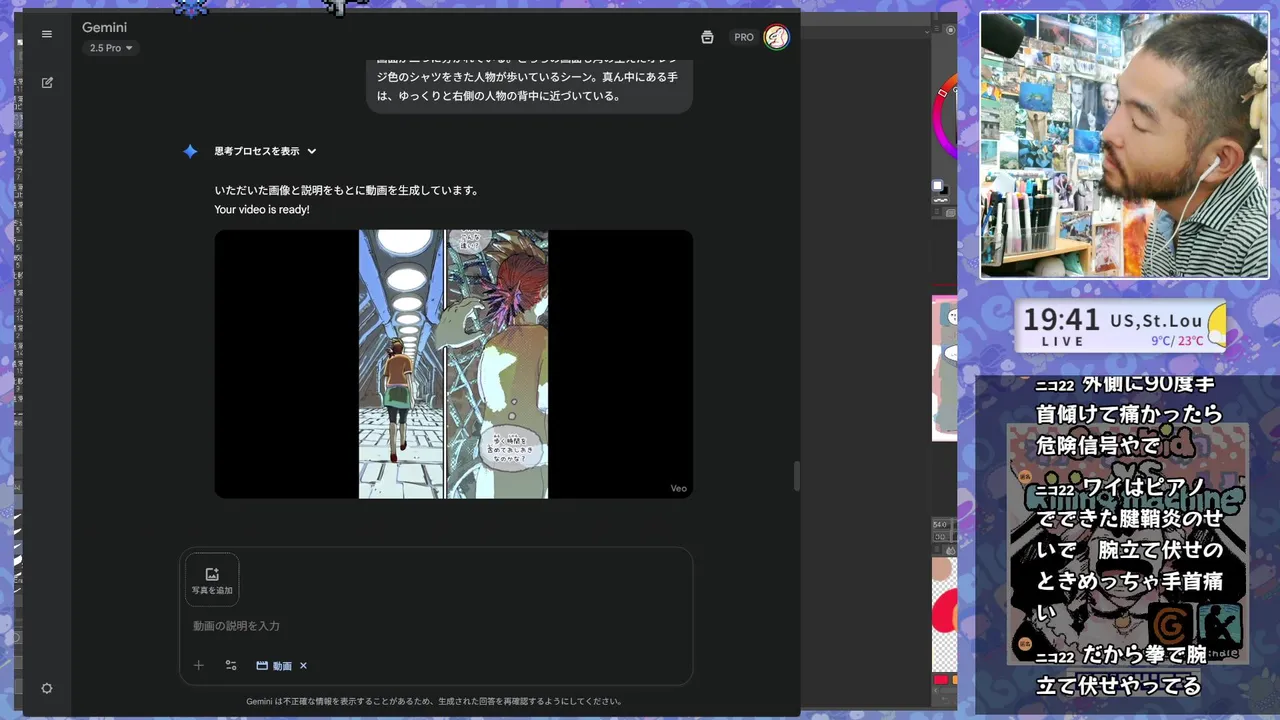This screenshot has width=1280, height=720.
Task: Click the webcam overlay feed
Action: [1124, 145]
